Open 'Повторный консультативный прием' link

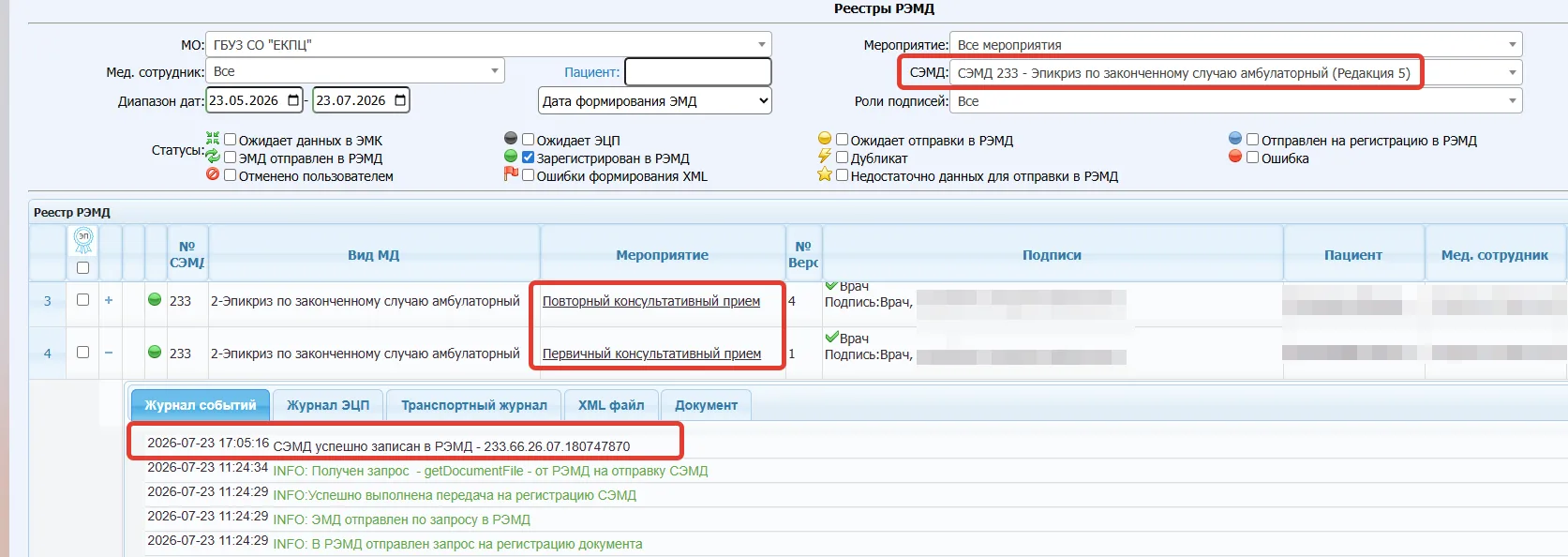(x=651, y=301)
